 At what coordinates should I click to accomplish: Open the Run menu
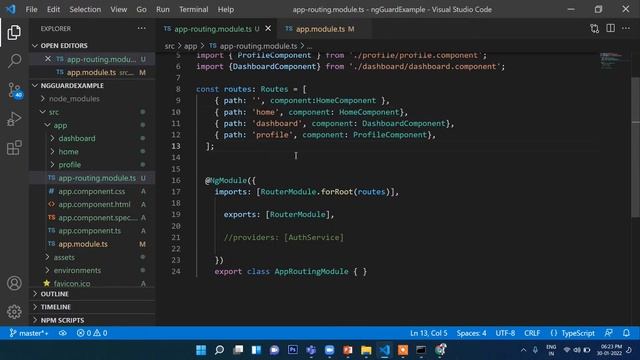tap(162, 9)
